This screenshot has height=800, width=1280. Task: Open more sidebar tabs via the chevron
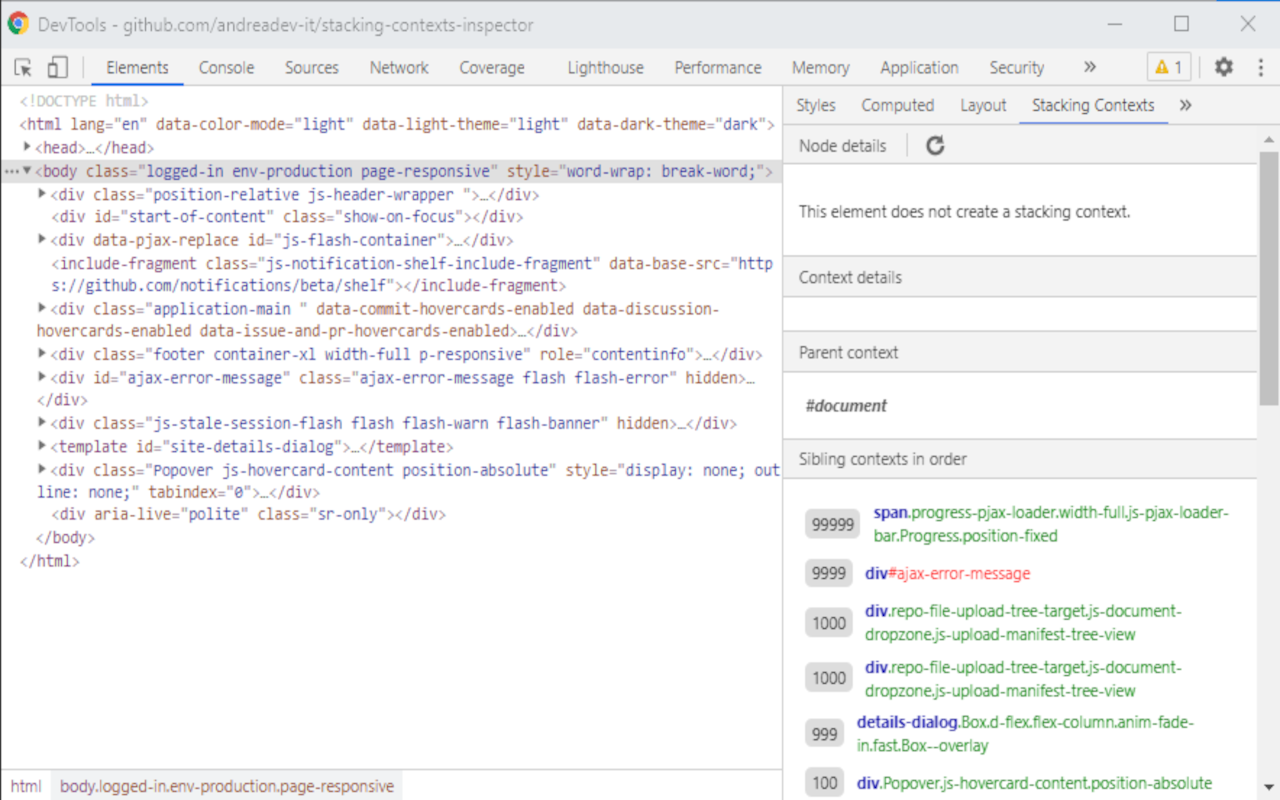point(1184,105)
